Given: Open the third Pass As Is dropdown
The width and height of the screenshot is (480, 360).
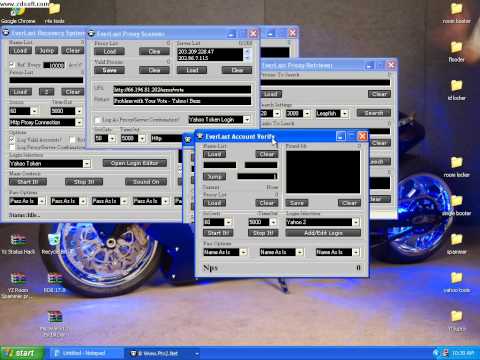Looking at the screenshot, I should pyautogui.click(x=124, y=201).
